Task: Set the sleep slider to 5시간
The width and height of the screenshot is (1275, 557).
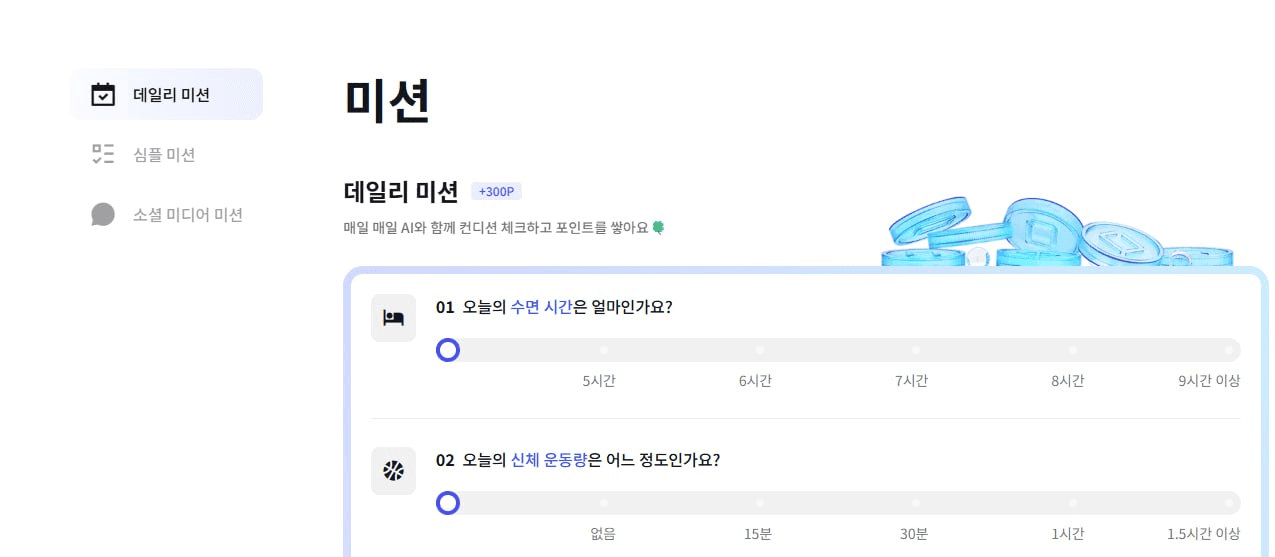Action: click(x=604, y=350)
